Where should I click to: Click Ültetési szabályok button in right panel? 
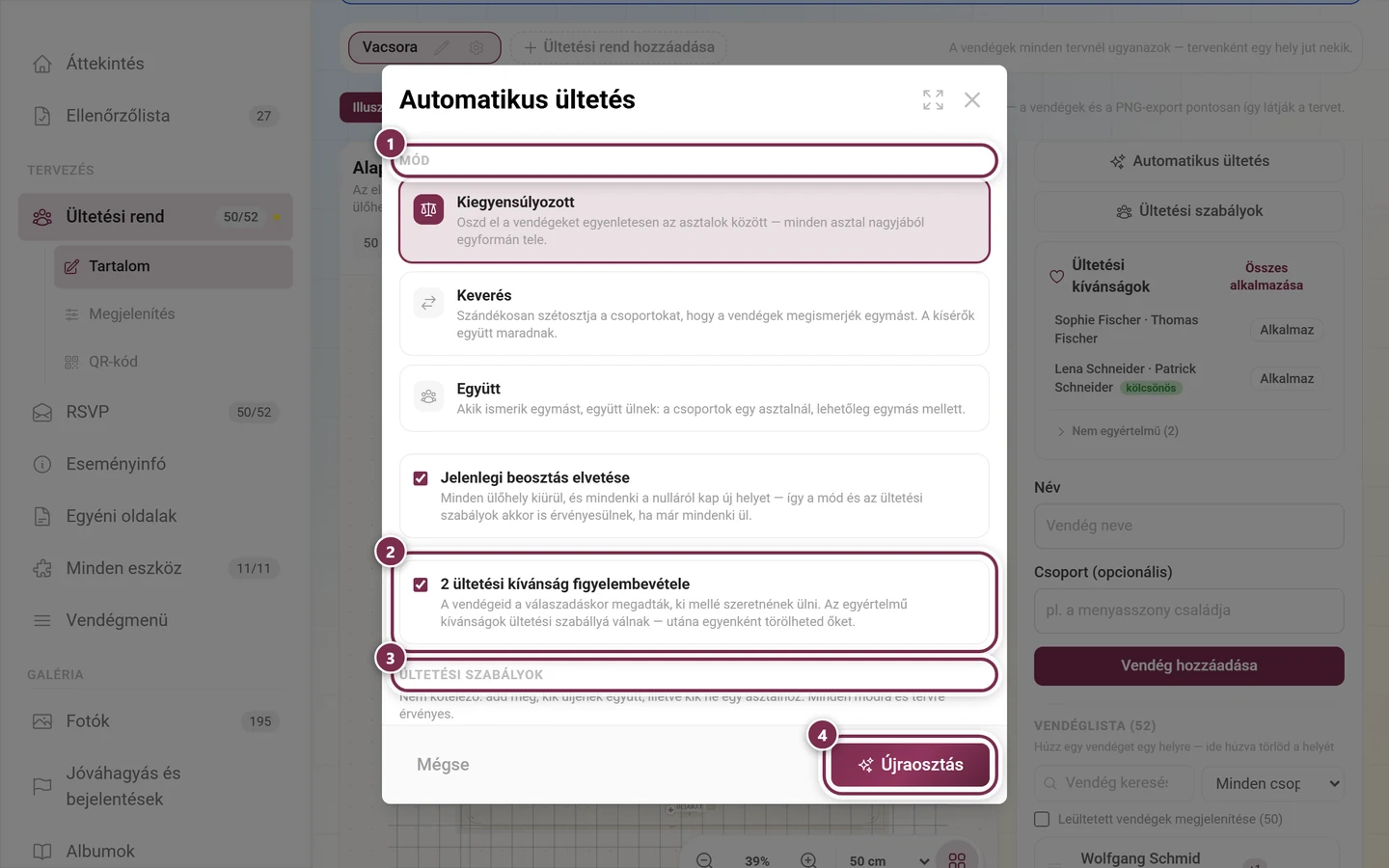[x=1189, y=211]
